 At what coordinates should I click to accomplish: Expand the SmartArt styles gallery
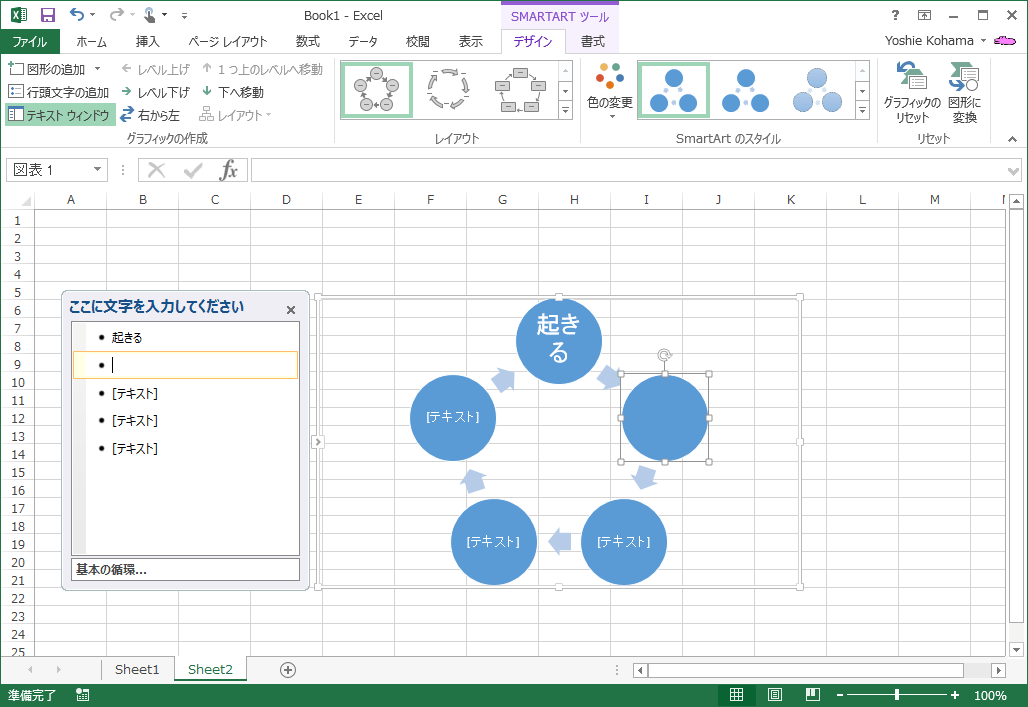[863, 111]
